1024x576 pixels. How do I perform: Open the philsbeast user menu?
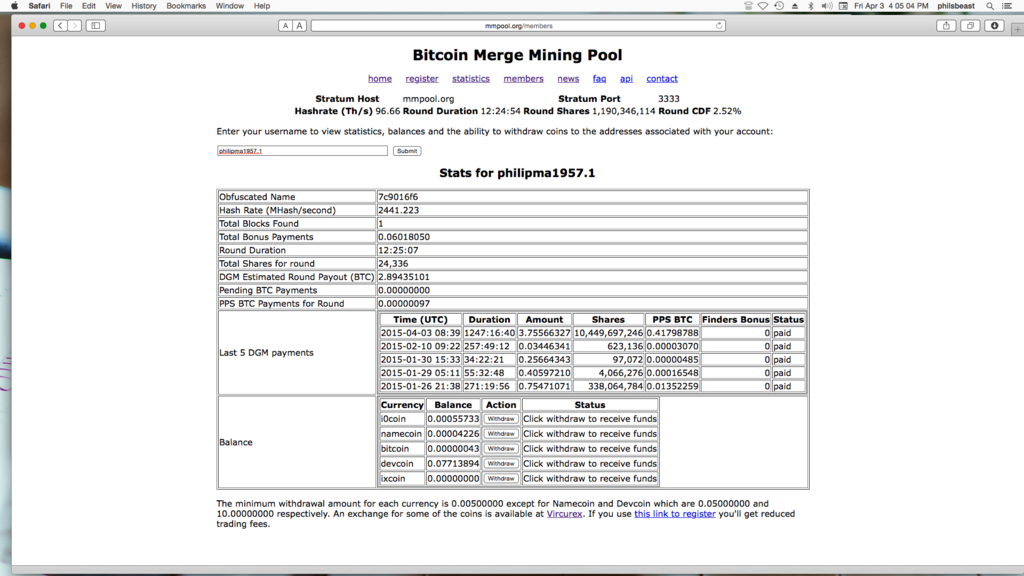click(955, 6)
